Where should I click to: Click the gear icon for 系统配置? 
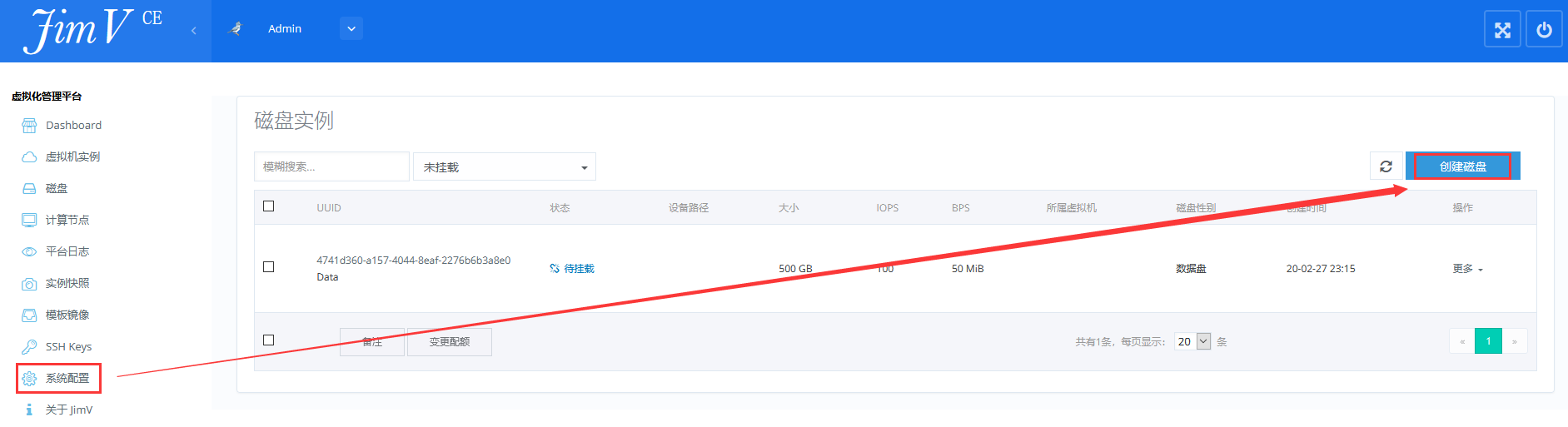[29, 379]
